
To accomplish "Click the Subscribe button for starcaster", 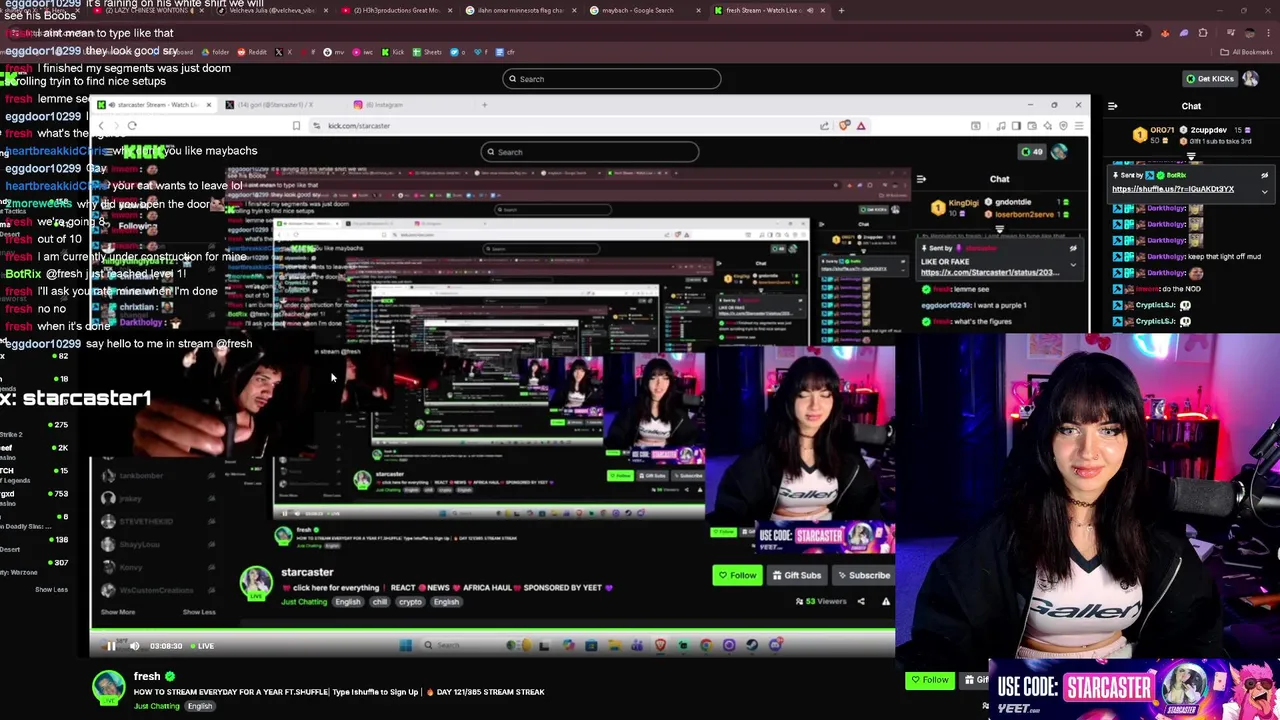I will [x=863, y=575].
